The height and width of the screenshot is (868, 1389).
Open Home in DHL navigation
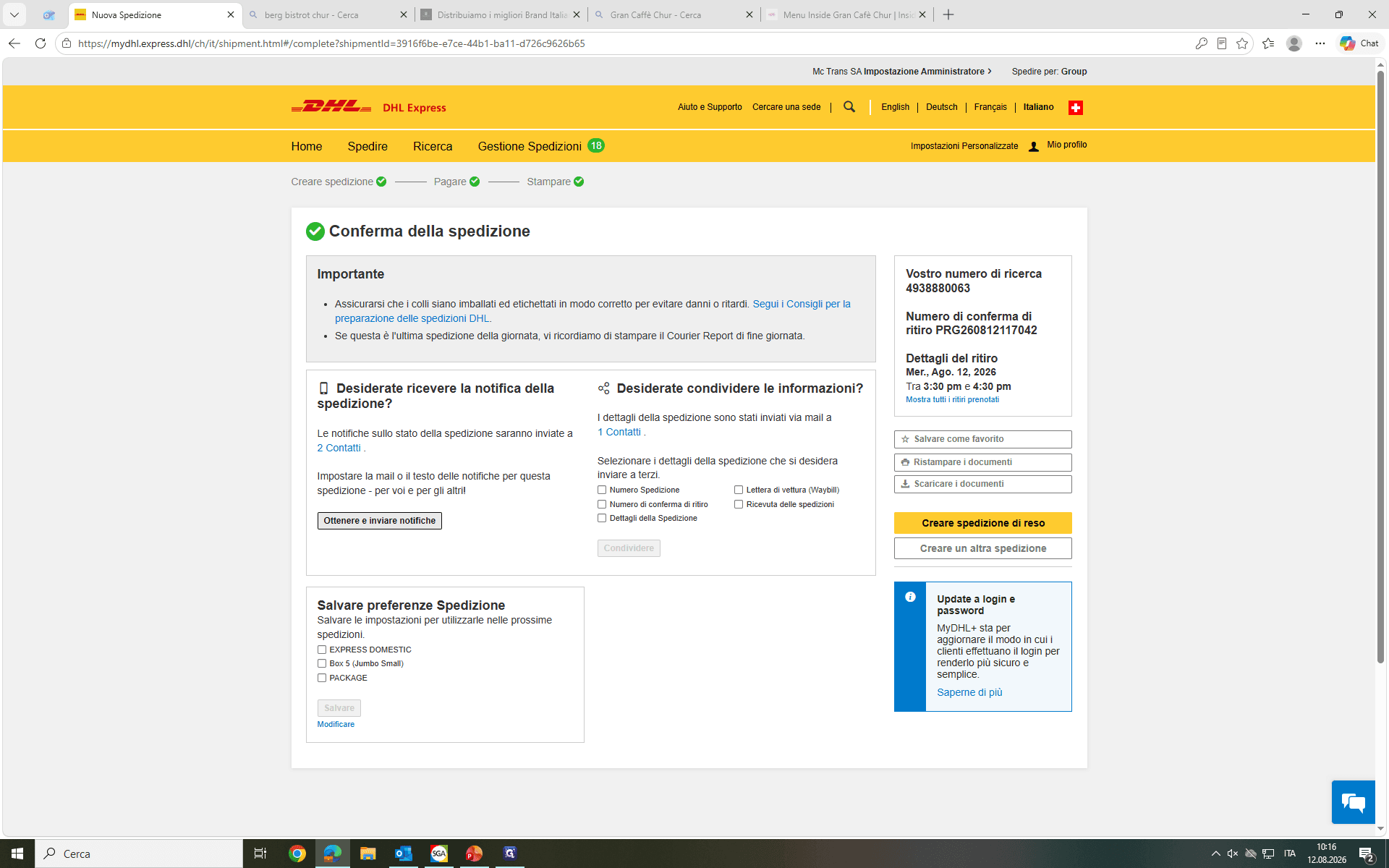coord(307,146)
